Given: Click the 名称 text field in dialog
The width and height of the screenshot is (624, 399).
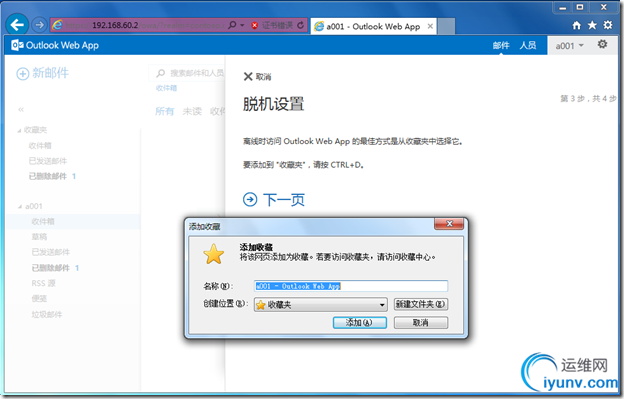Looking at the screenshot, I should pos(351,286).
